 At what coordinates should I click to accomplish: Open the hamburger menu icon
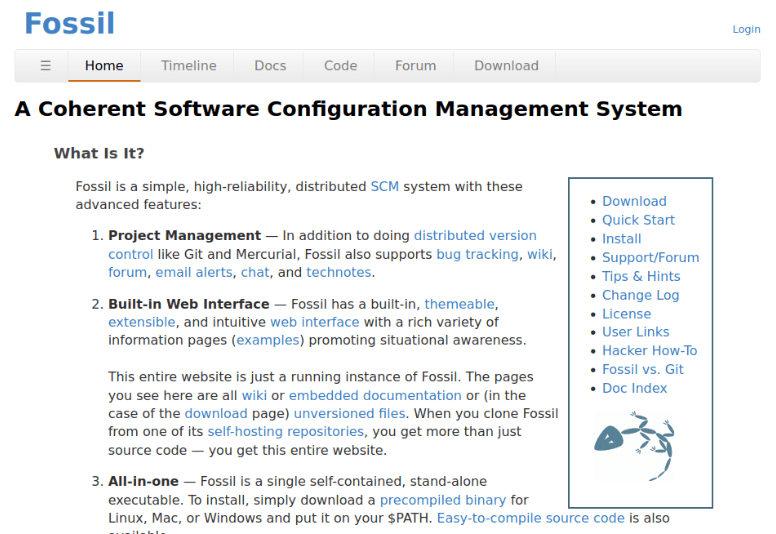click(46, 66)
